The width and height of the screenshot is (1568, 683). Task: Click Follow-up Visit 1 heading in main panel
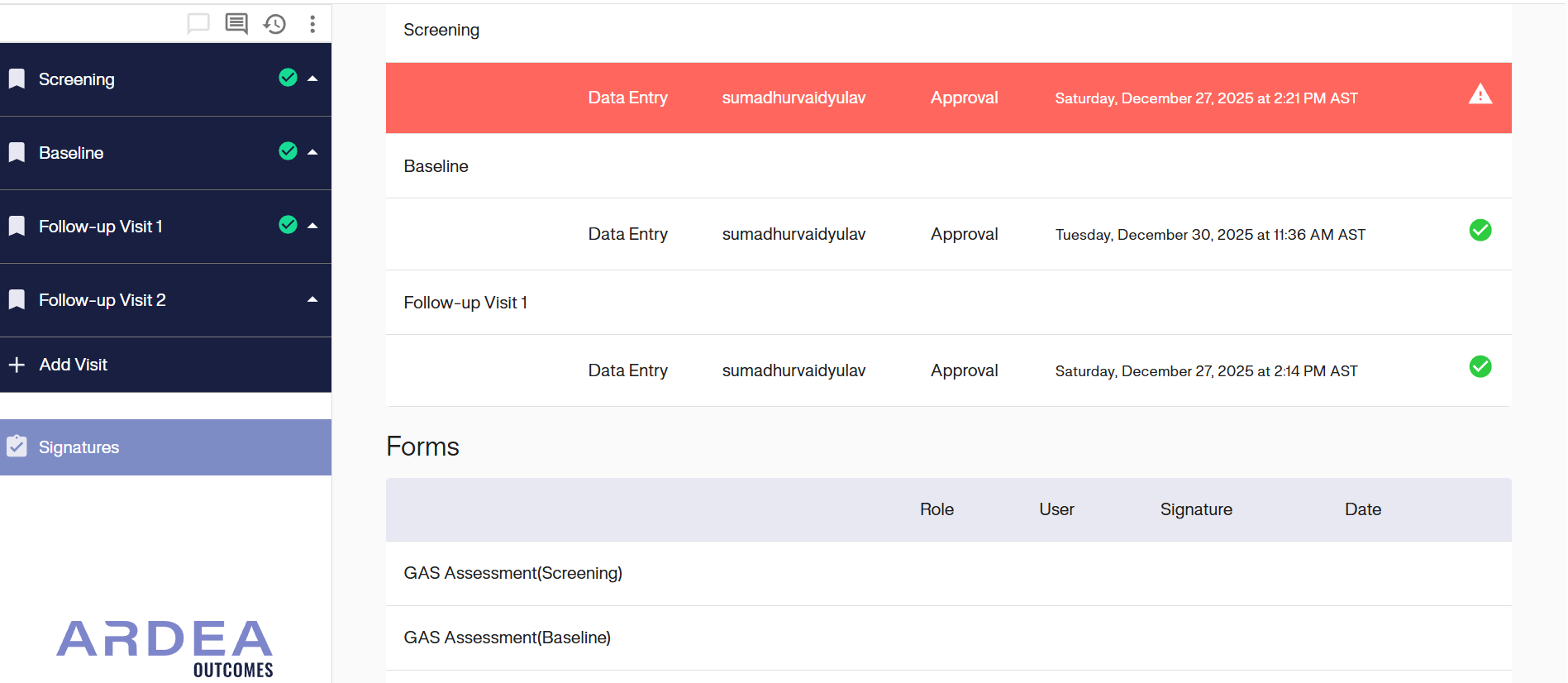coord(465,303)
